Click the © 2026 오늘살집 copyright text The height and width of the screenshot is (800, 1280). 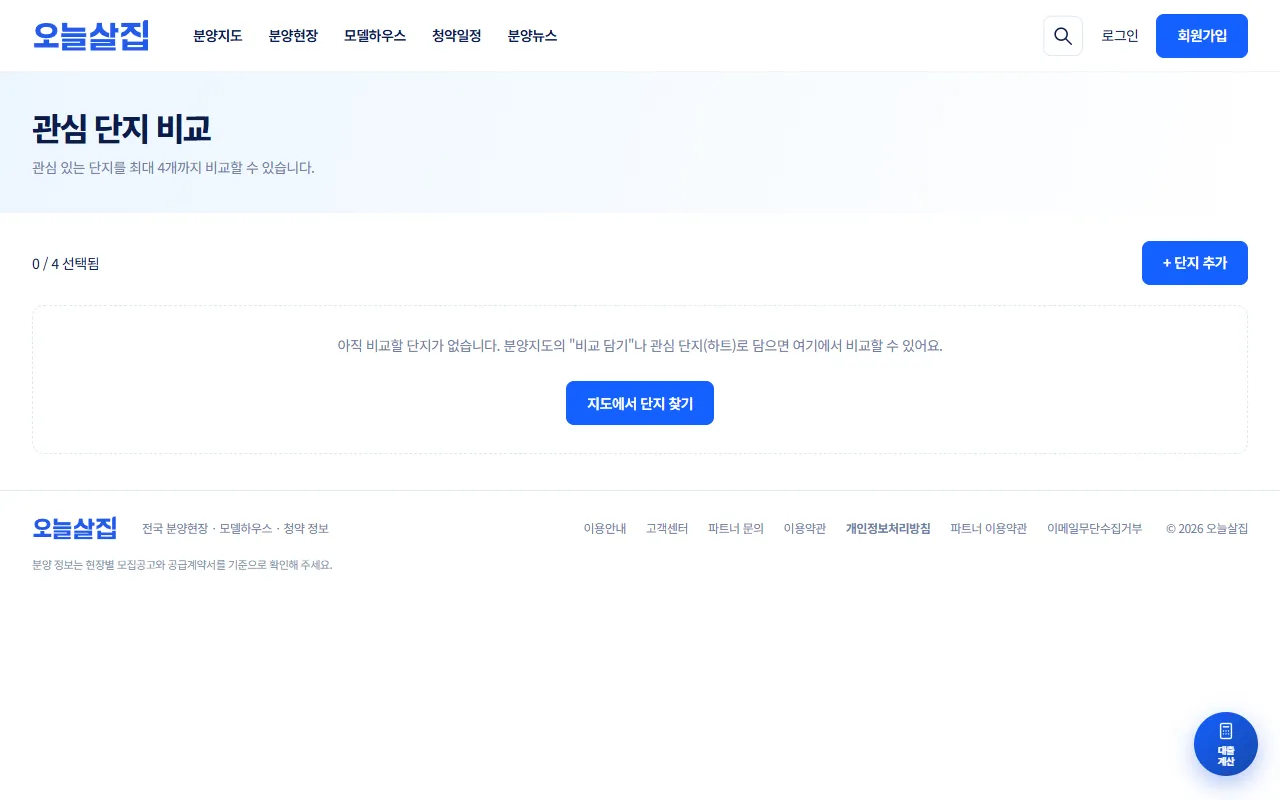[x=1207, y=528]
